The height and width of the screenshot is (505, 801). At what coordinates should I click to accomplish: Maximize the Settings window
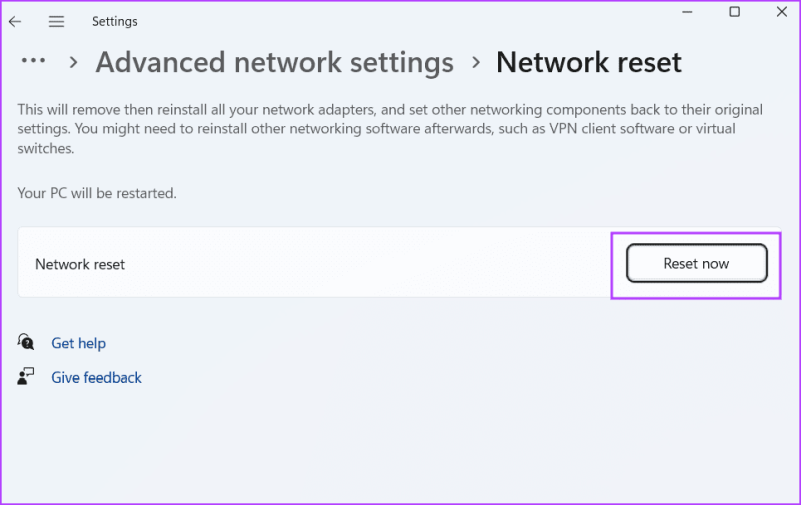734,12
